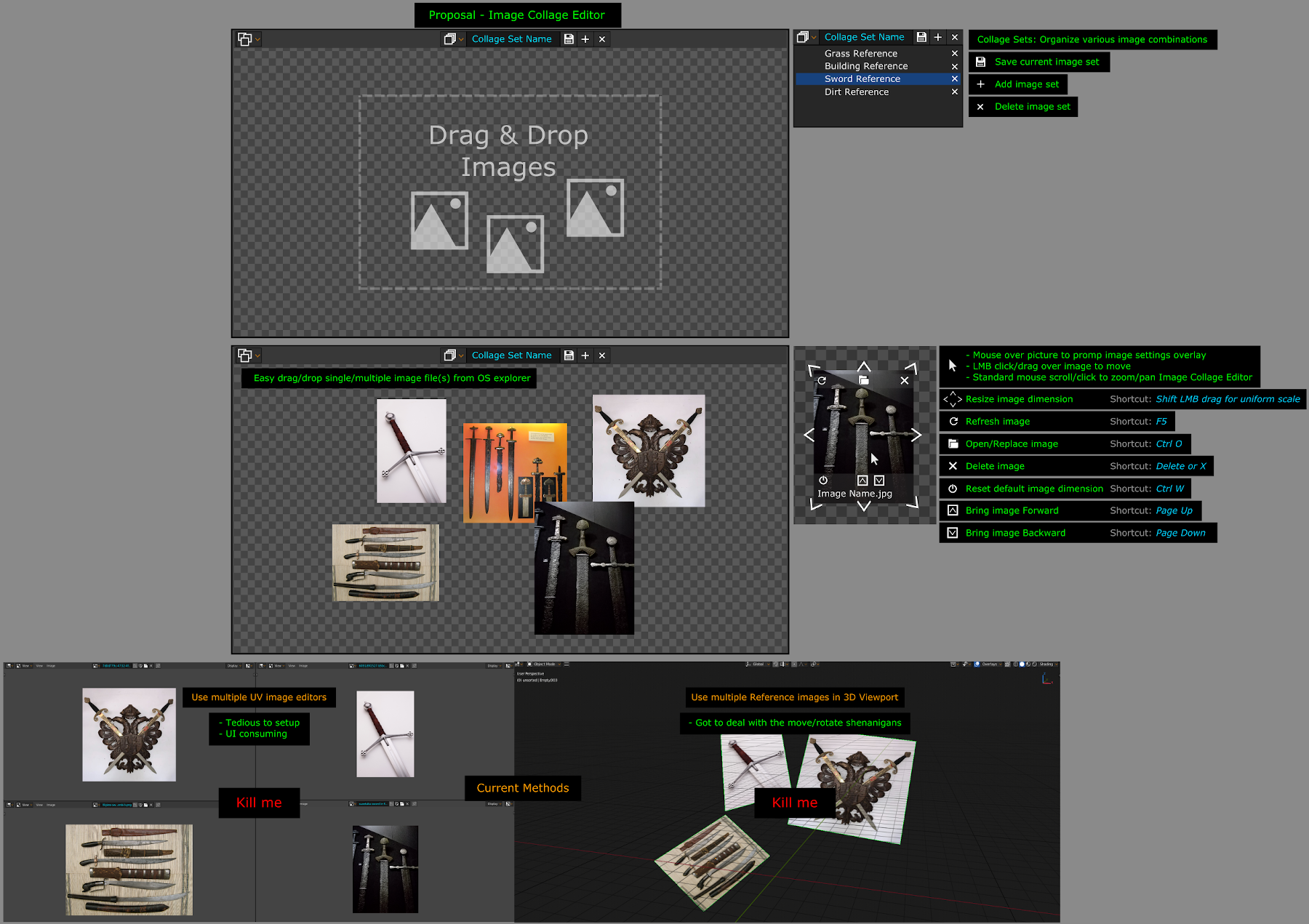Click the Refresh image legend row
Screen dimensions: 1309x924
click(x=1057, y=422)
